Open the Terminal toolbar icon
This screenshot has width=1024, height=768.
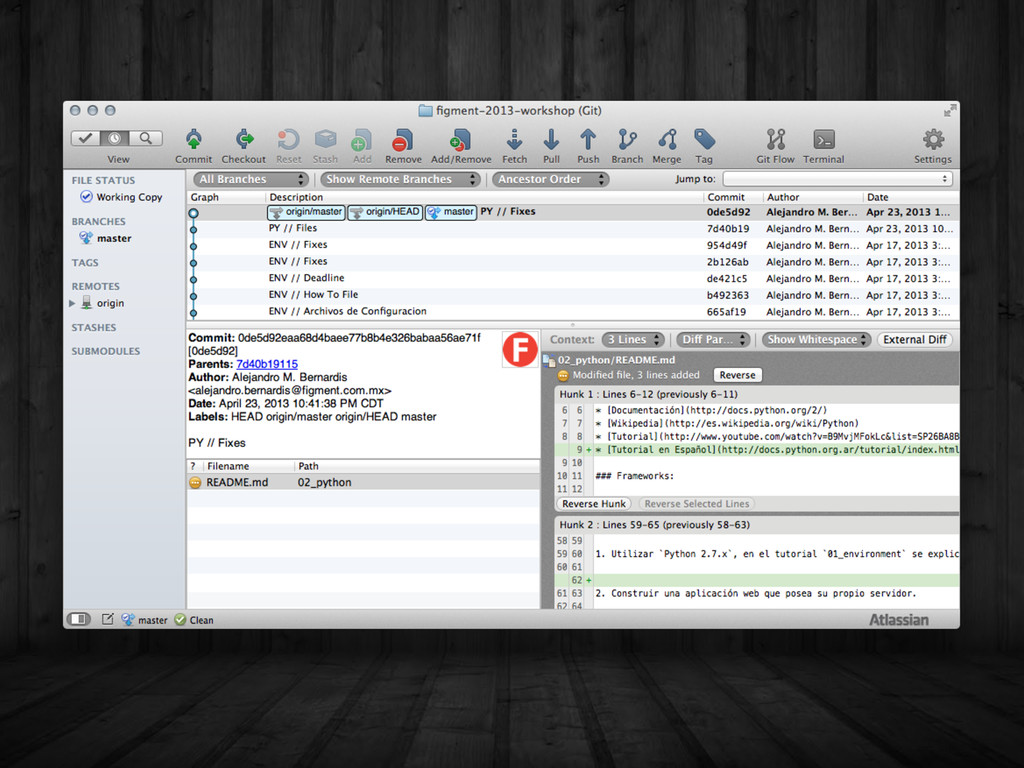point(824,139)
